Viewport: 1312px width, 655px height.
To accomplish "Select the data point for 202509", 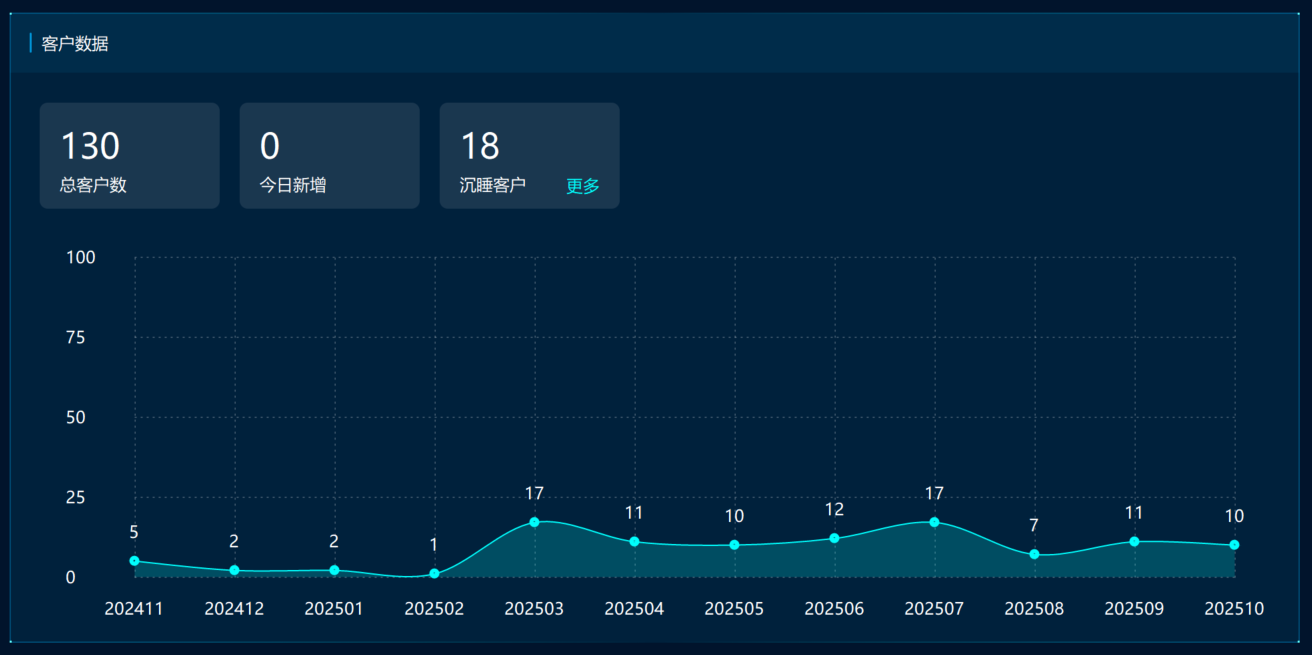I will 1134,542.
